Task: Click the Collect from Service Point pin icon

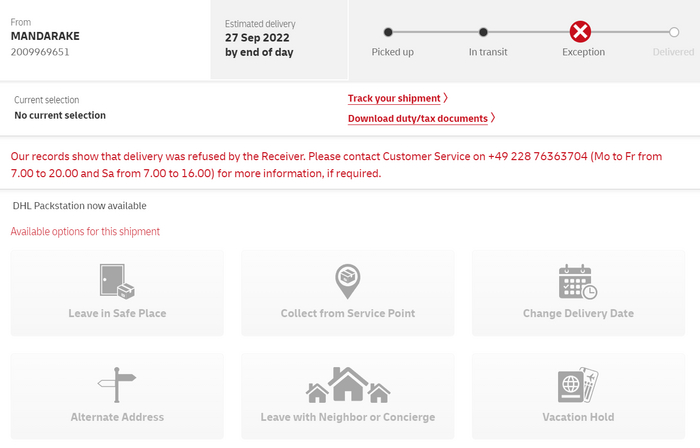Action: point(347,281)
